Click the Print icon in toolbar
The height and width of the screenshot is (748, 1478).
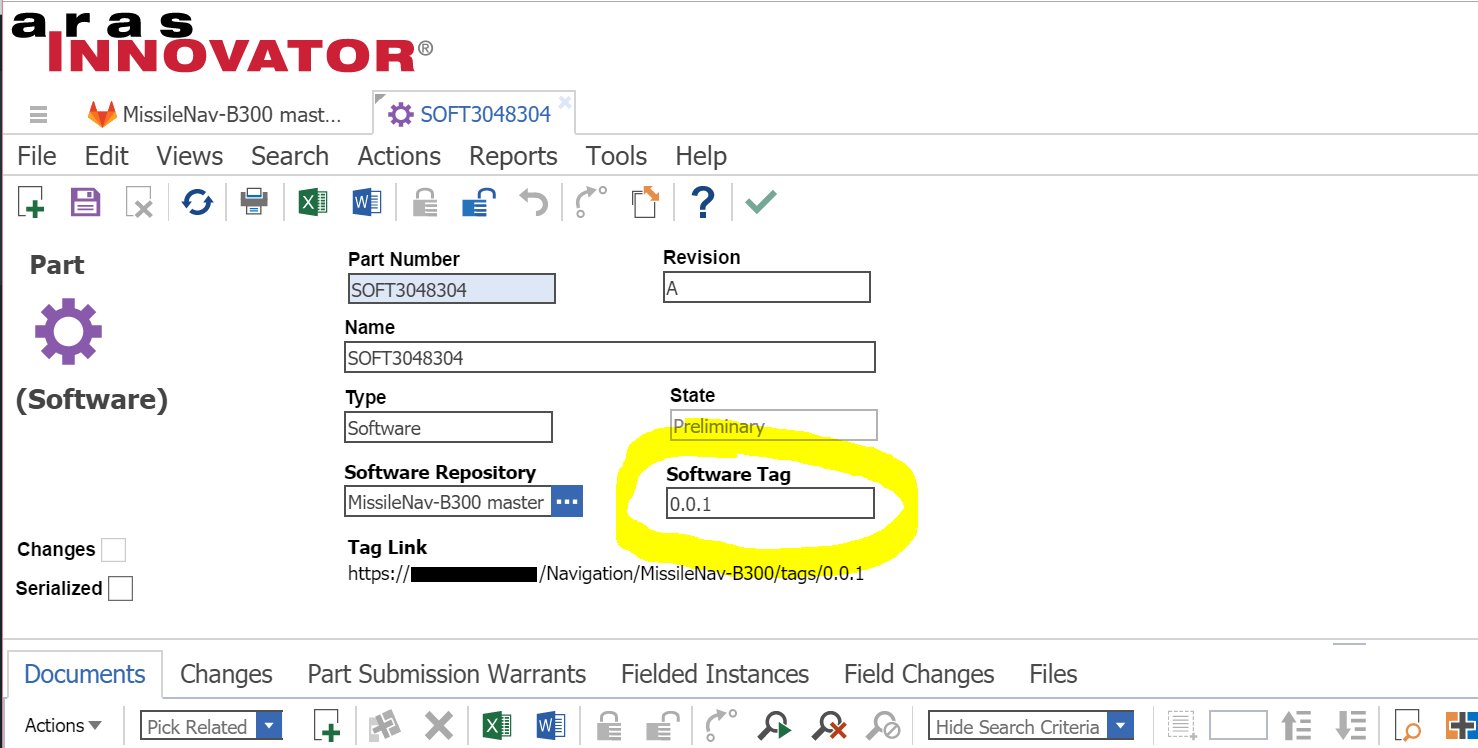pyautogui.click(x=254, y=202)
